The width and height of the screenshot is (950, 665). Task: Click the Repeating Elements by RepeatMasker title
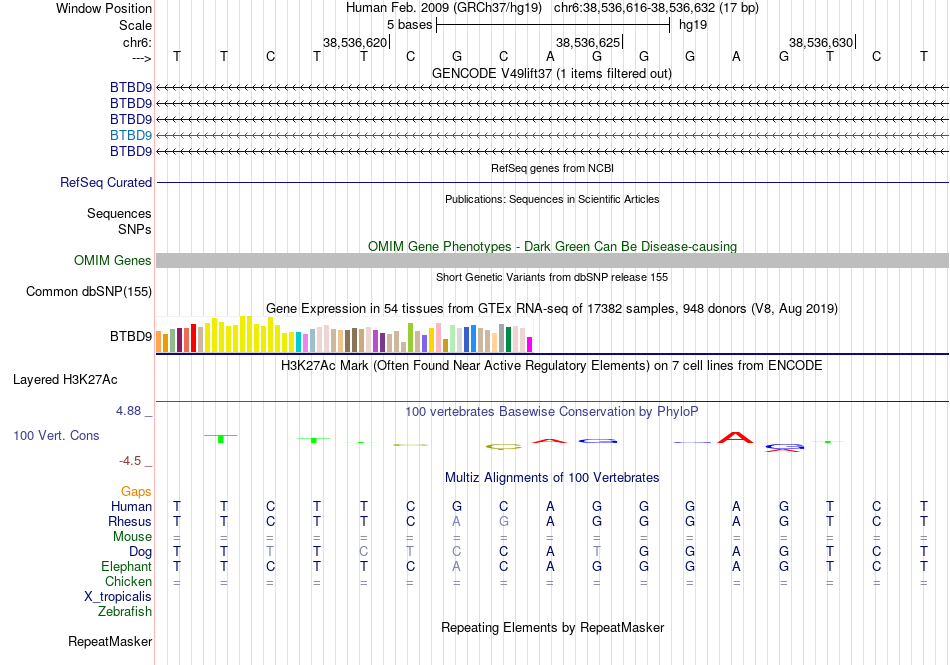point(553,627)
